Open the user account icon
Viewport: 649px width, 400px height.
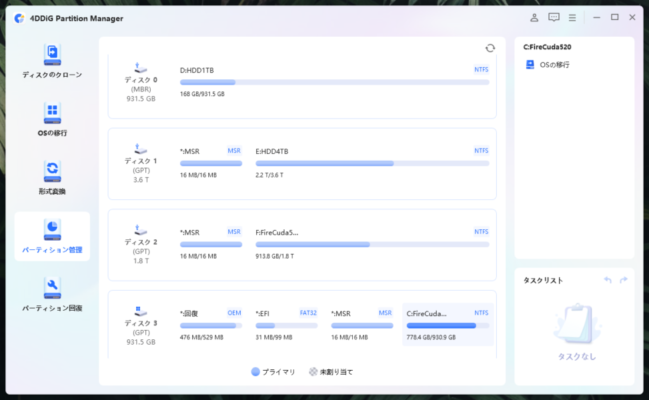tap(534, 17)
